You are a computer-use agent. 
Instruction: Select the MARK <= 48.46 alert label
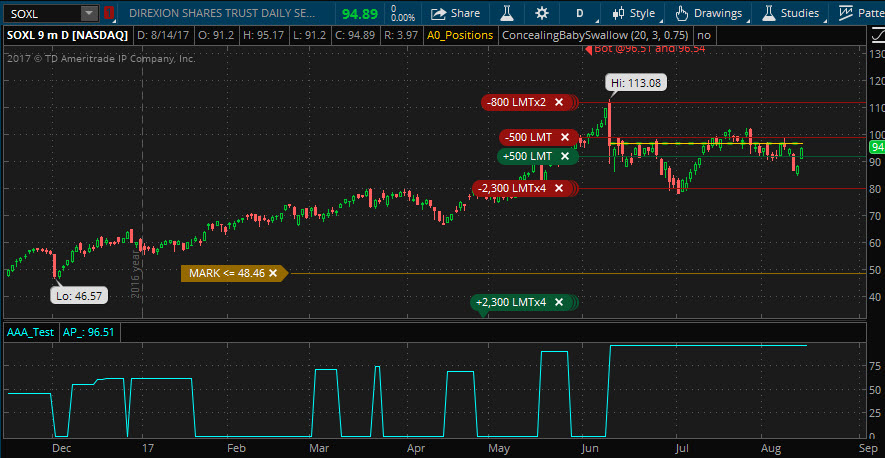click(227, 273)
